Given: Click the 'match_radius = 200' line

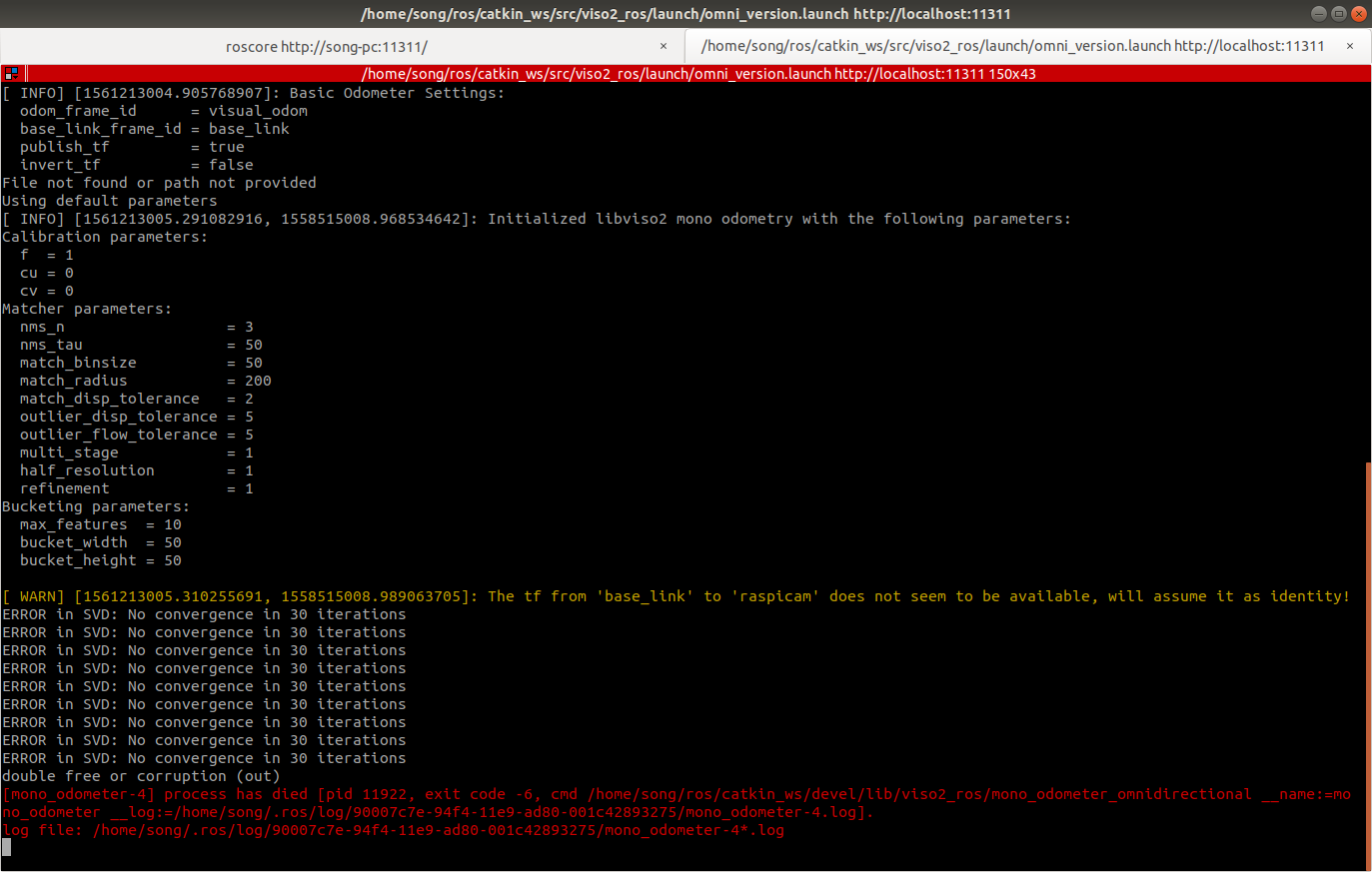Looking at the screenshot, I should pyautogui.click(x=146, y=381).
